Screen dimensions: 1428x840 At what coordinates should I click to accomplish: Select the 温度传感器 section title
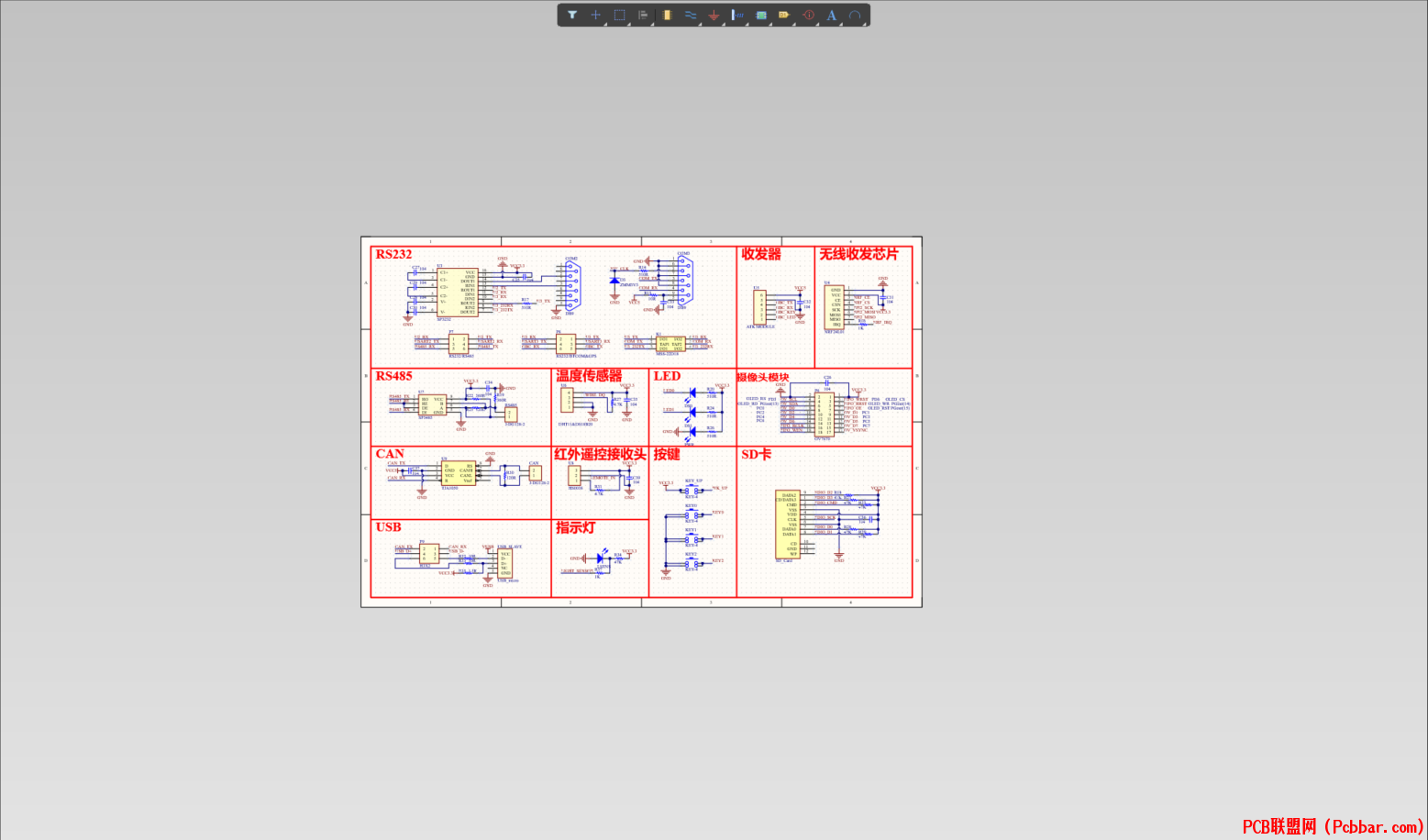click(x=589, y=376)
